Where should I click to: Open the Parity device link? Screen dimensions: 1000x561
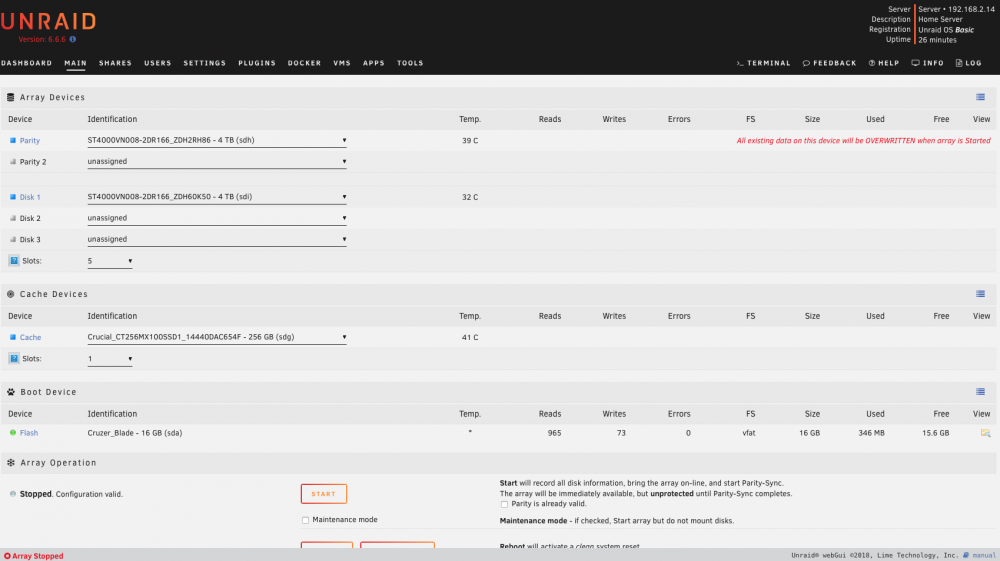[x=29, y=141]
